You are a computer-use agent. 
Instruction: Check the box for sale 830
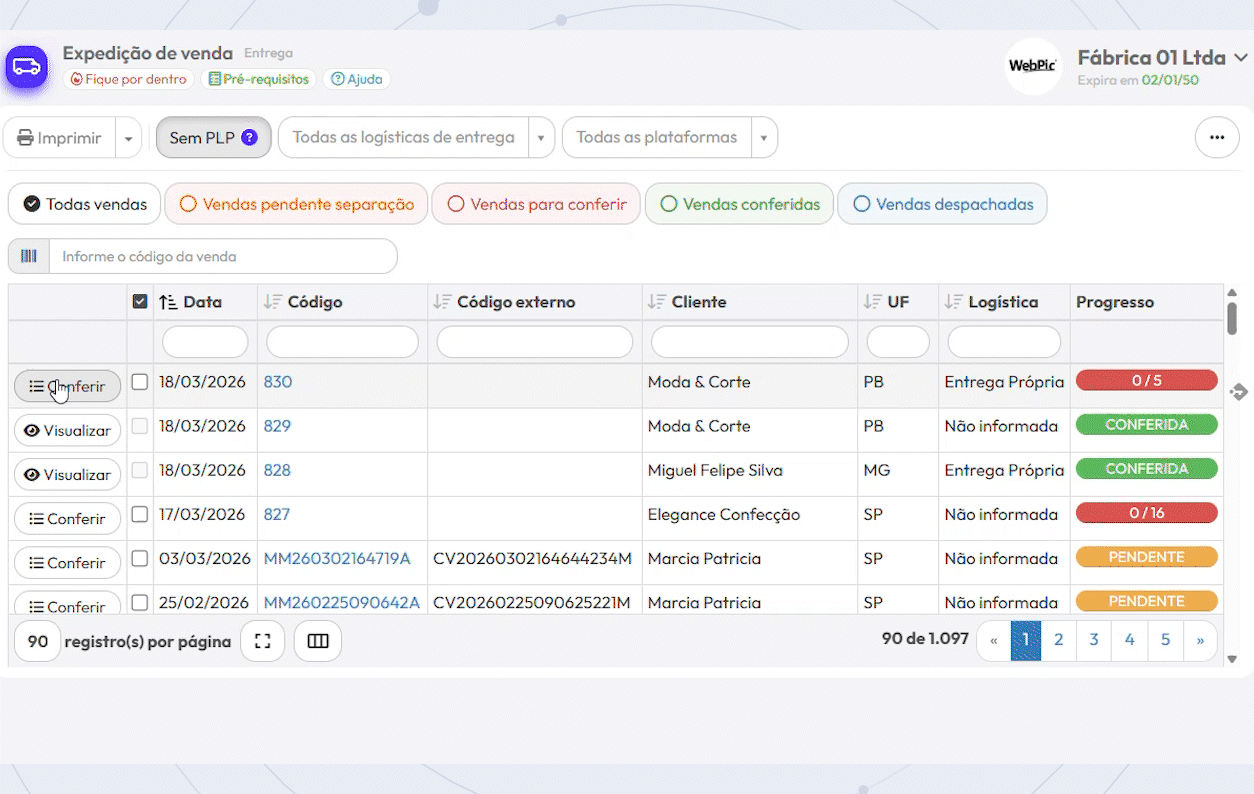140,382
